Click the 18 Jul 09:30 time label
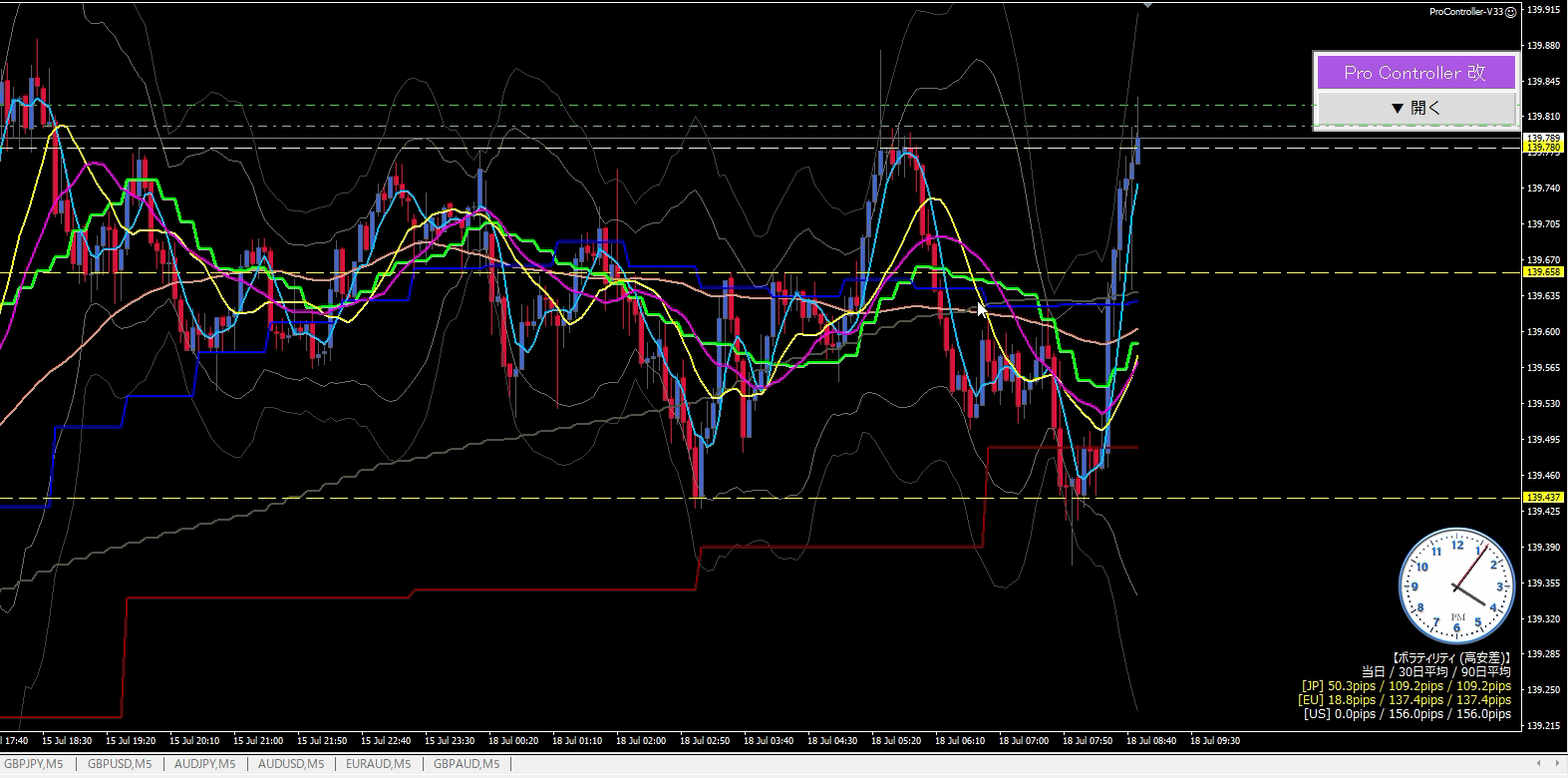This screenshot has width=1568, height=778. tap(1215, 741)
